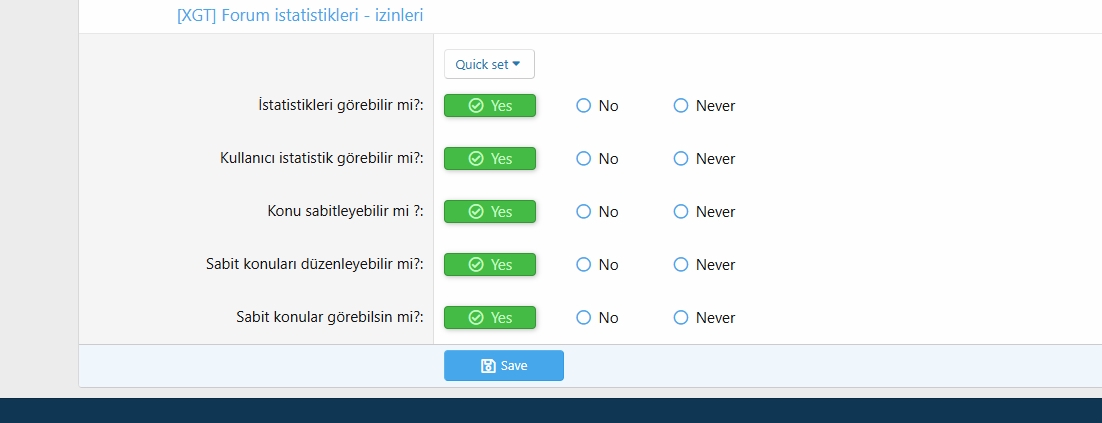This screenshot has width=1102, height=423.
Task: Click the Quick set caret arrow
Action: (517, 64)
